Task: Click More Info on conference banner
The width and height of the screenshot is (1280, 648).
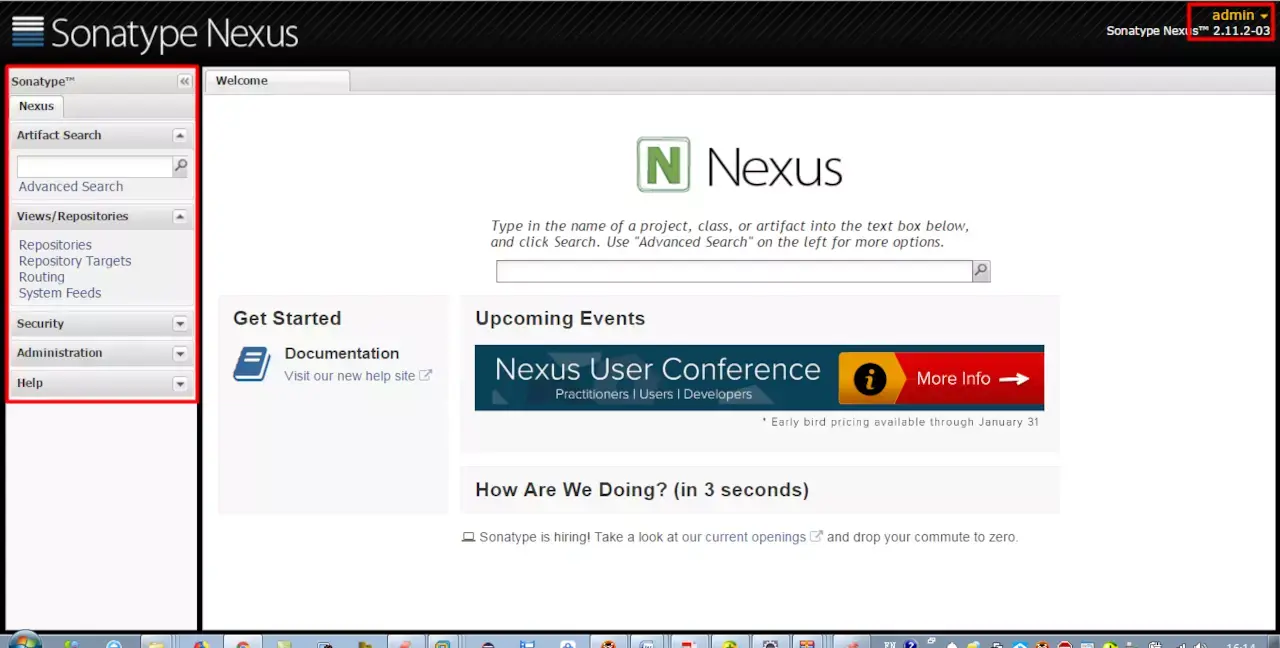Action: pyautogui.click(x=972, y=379)
